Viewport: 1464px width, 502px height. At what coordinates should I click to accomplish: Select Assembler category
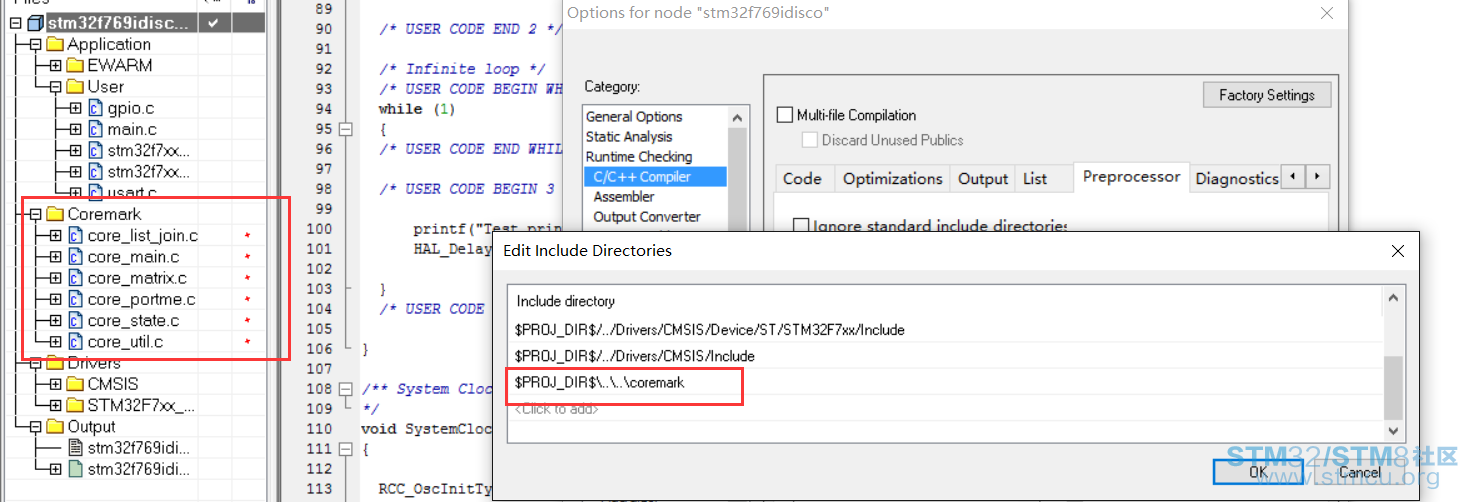point(624,196)
